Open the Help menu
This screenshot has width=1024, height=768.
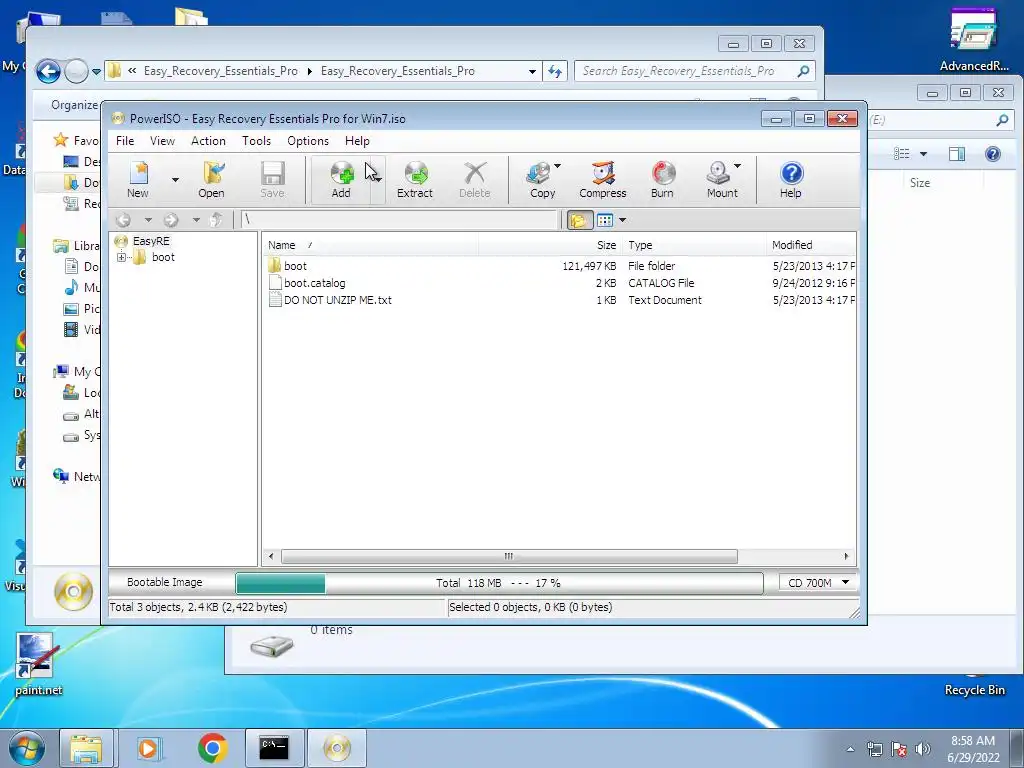(357, 141)
